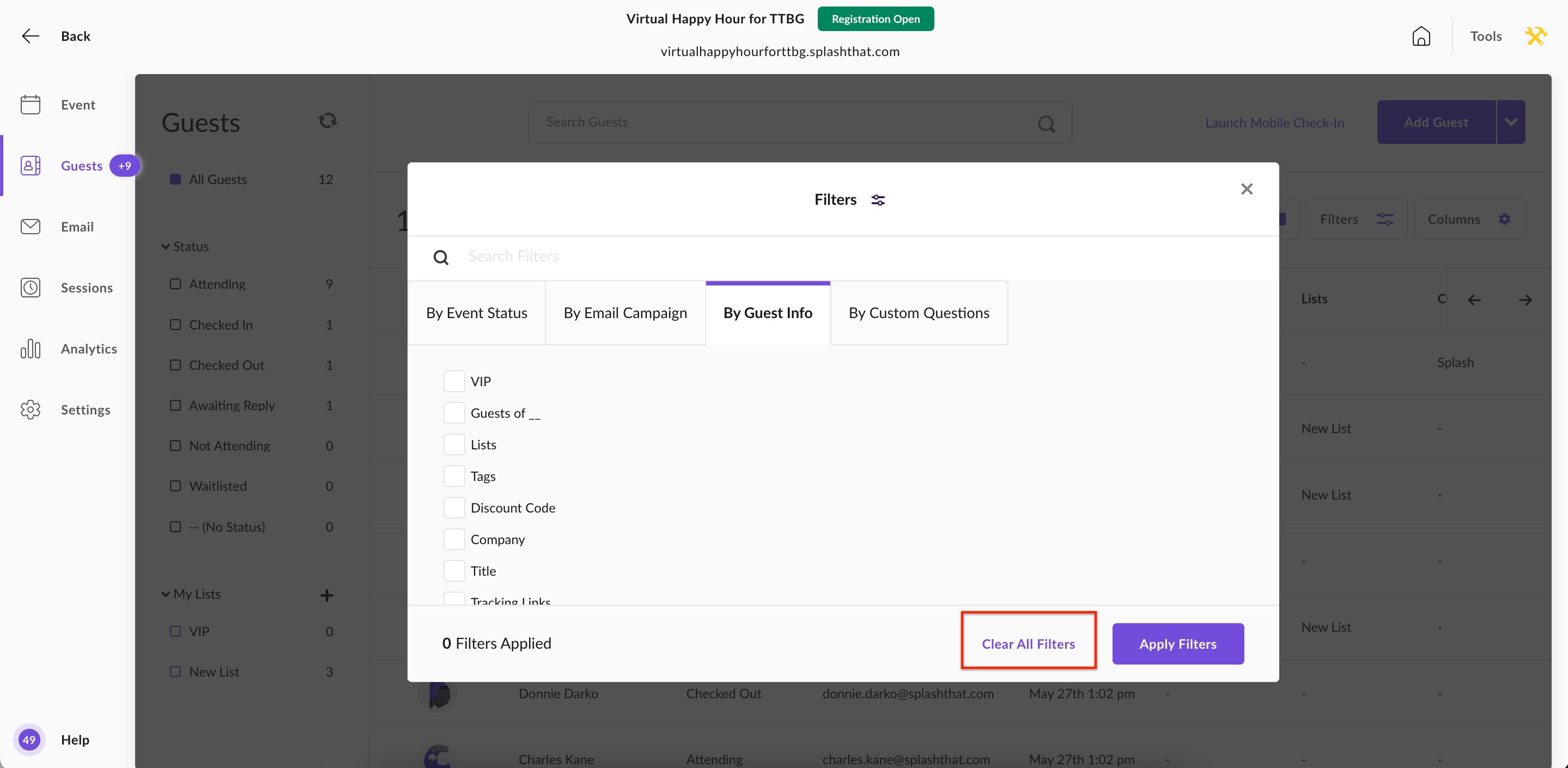
Task: Check the VIP filter checkbox
Action: (x=454, y=381)
